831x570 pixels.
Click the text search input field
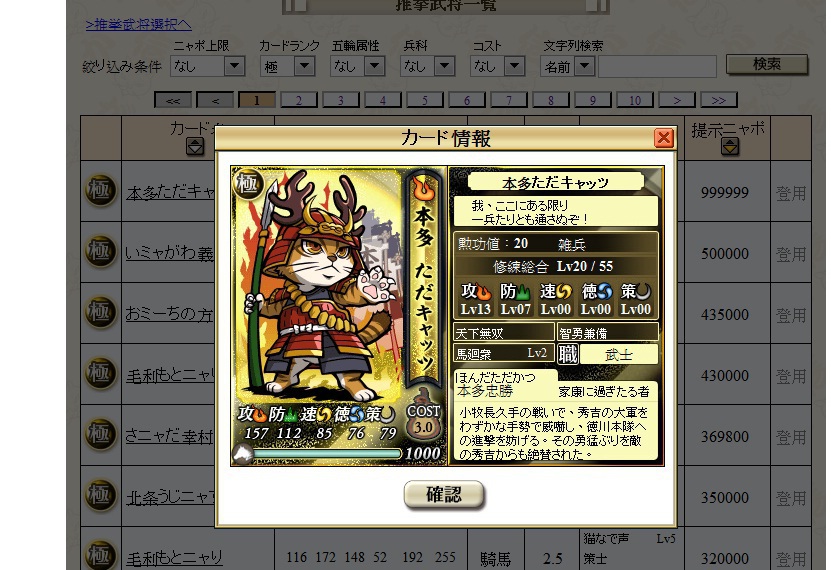[657, 66]
